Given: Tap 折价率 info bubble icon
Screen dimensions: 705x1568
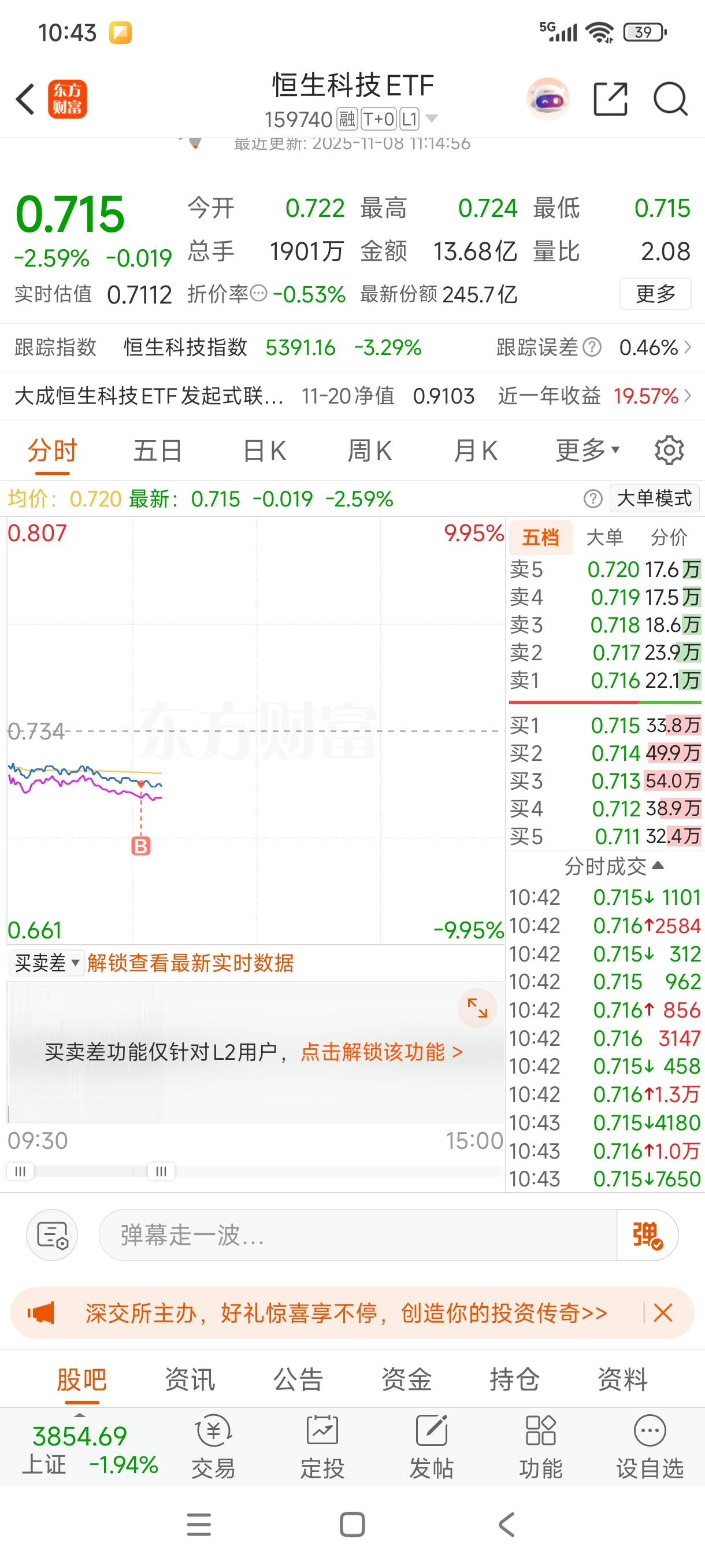Looking at the screenshot, I should (258, 293).
